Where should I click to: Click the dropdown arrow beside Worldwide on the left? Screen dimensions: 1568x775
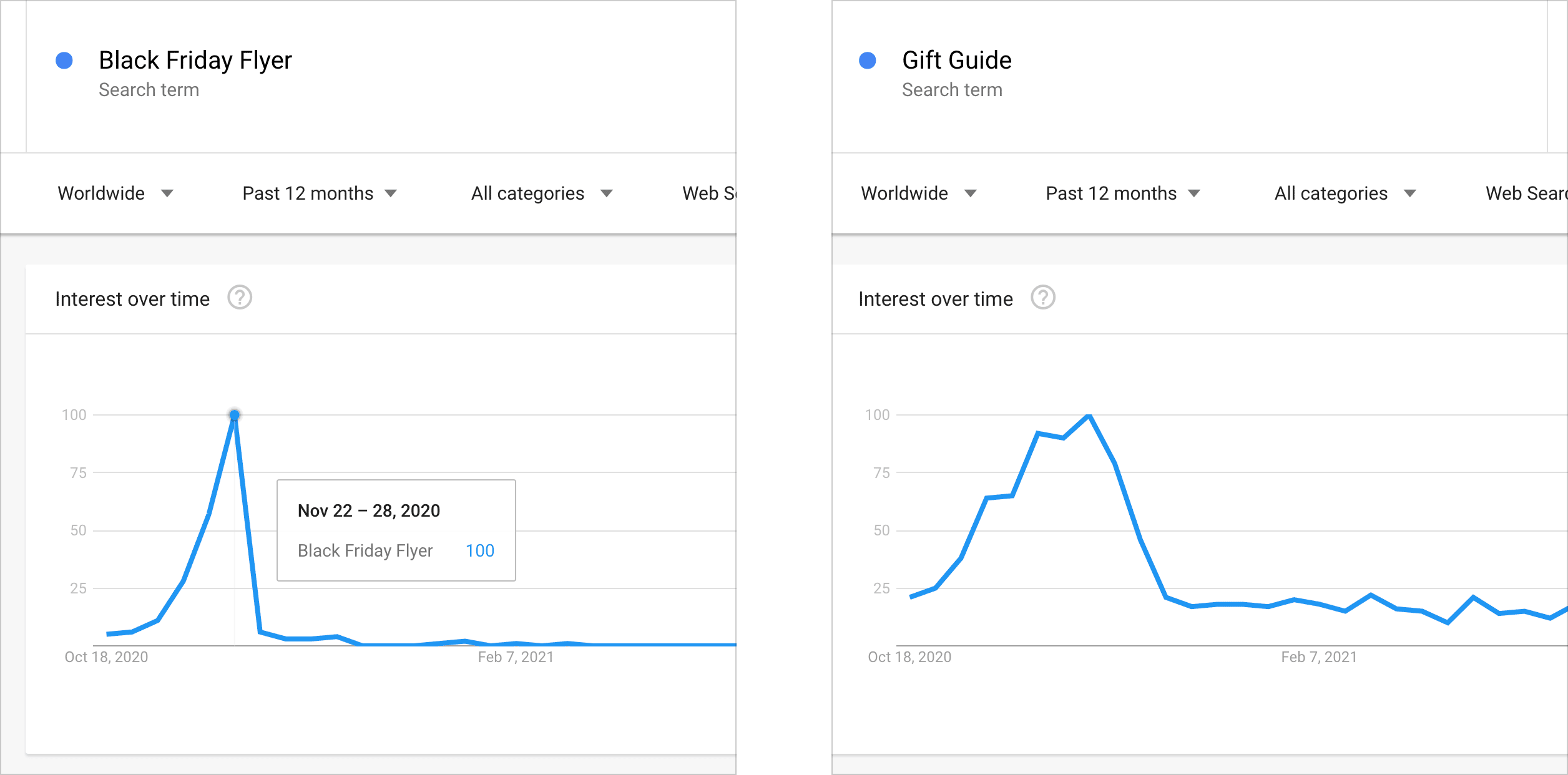(x=167, y=193)
